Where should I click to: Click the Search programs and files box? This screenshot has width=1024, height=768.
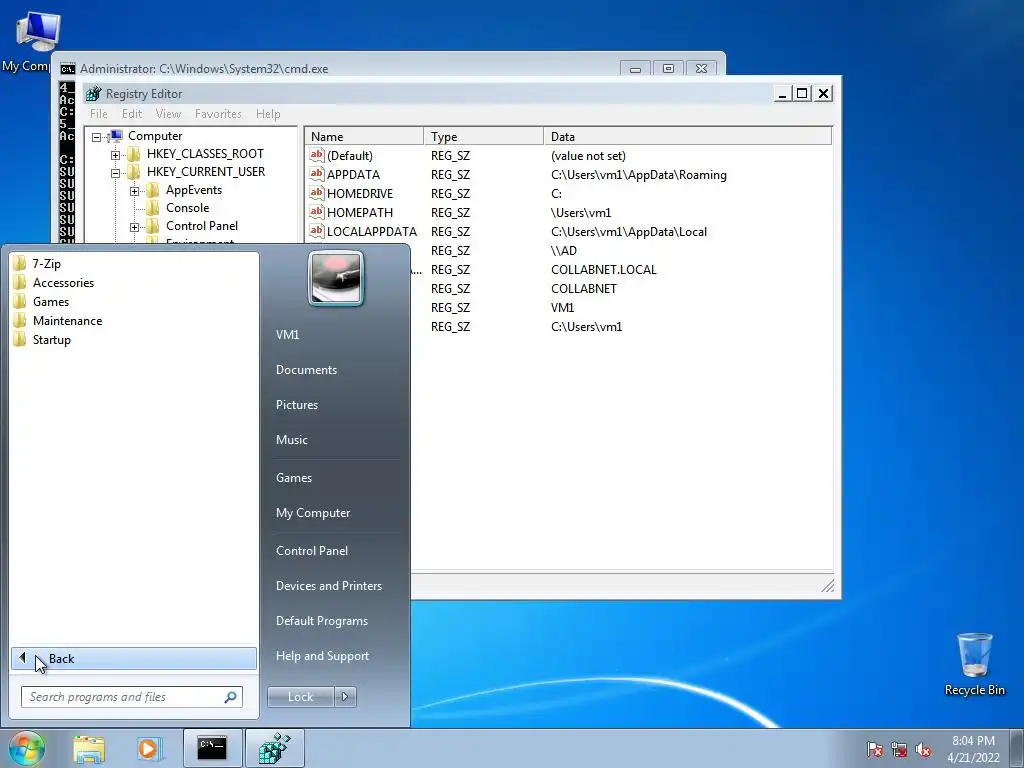[x=131, y=697]
